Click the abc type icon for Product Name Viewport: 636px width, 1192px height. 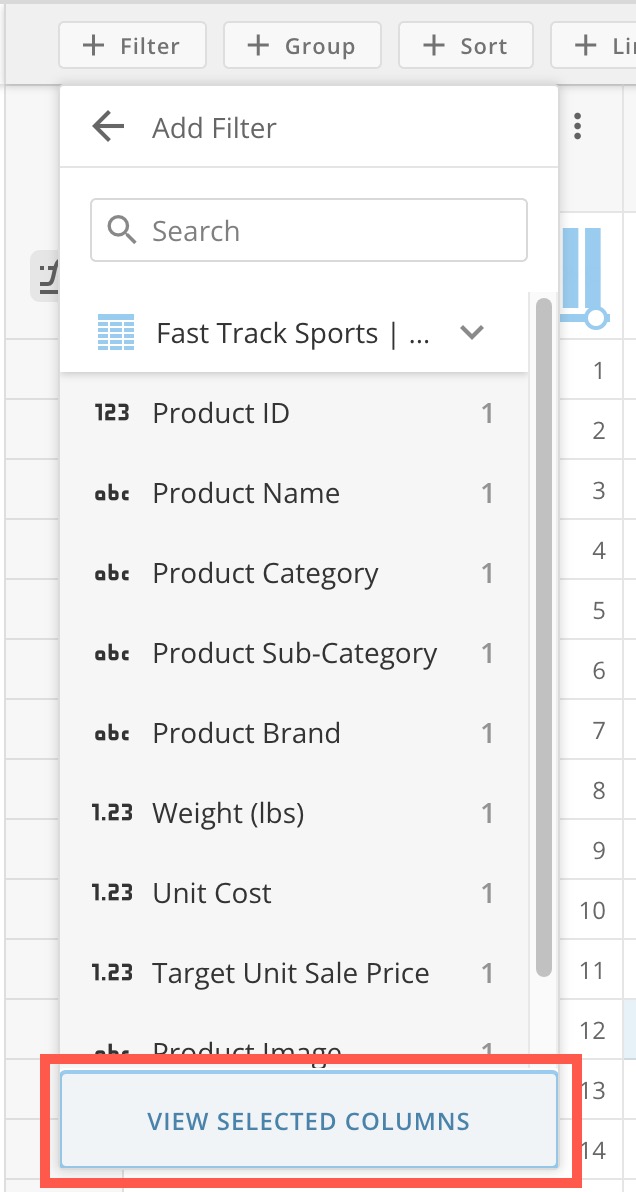click(x=113, y=493)
